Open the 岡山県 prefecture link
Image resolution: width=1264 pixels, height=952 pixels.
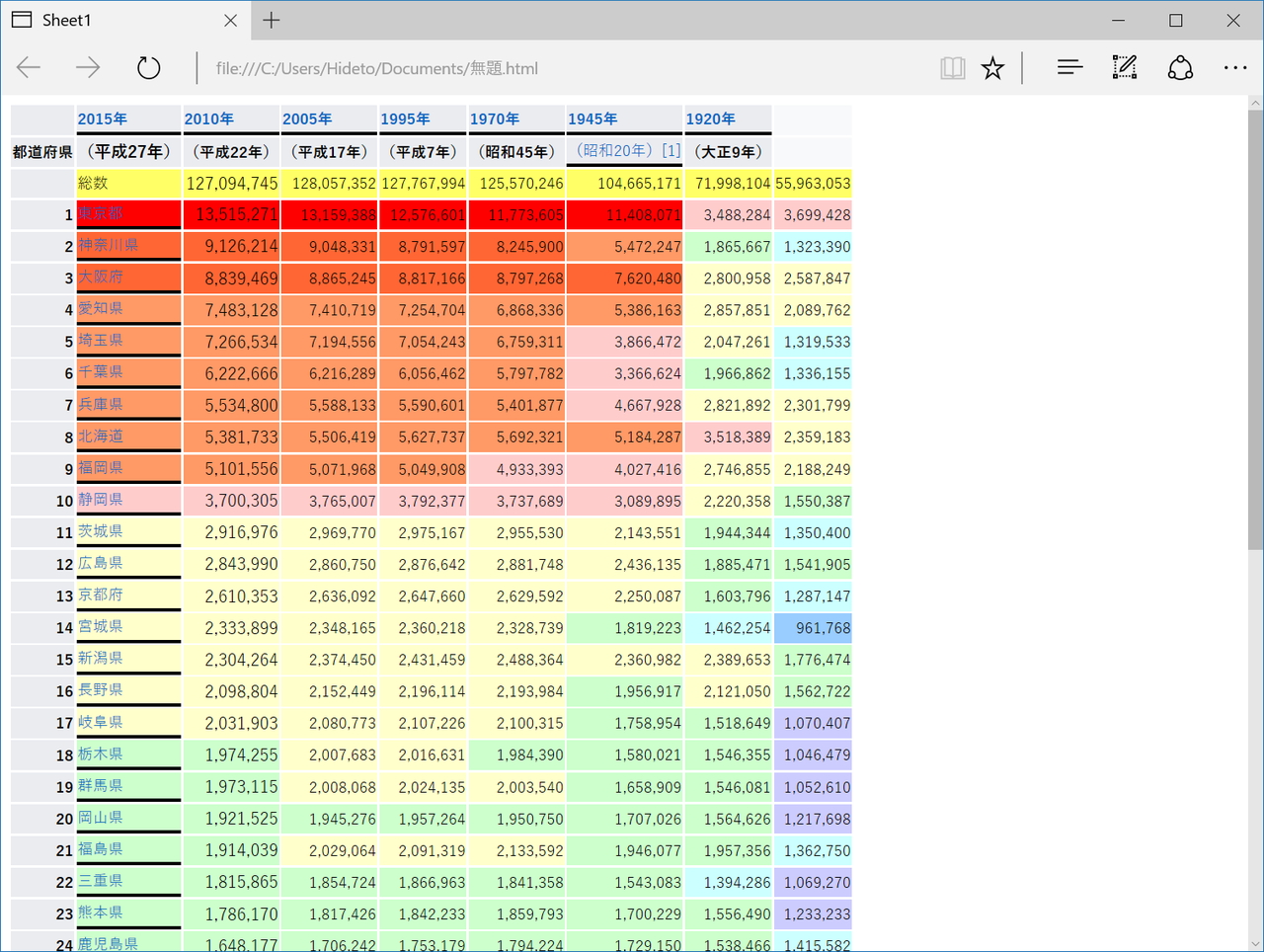[101, 817]
